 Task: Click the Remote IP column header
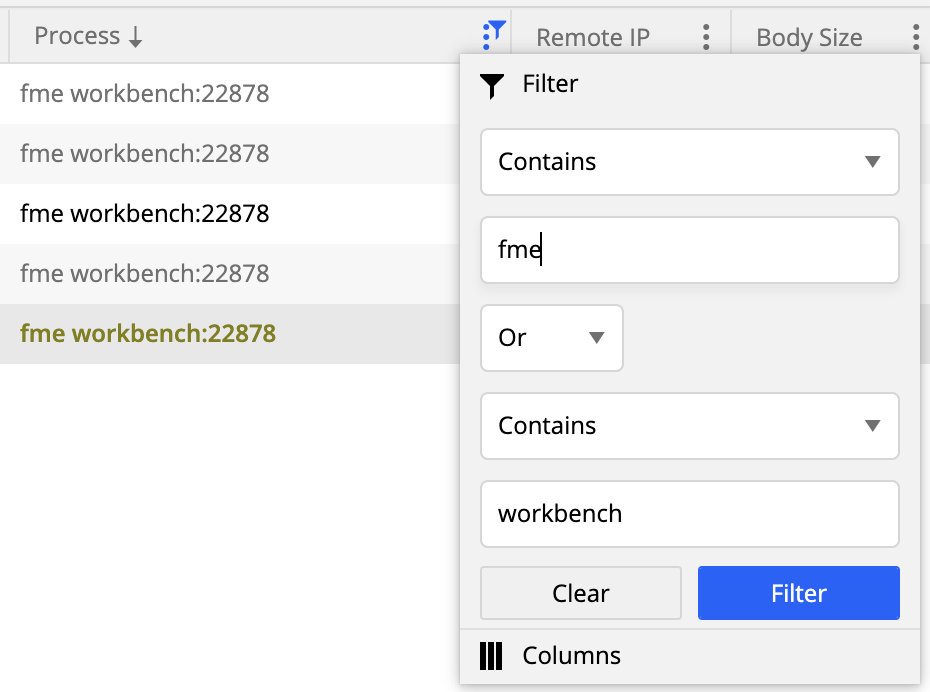(x=593, y=37)
